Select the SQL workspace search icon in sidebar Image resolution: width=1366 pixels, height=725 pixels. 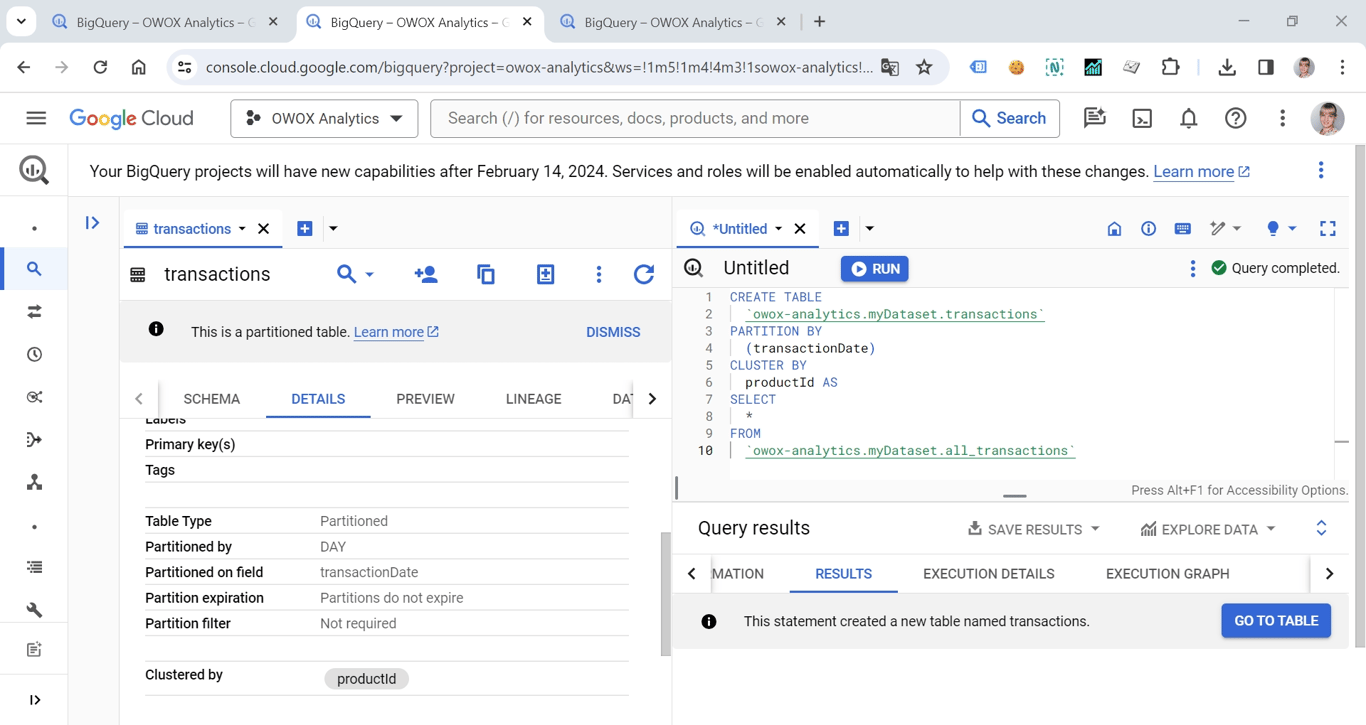[x=34, y=269]
